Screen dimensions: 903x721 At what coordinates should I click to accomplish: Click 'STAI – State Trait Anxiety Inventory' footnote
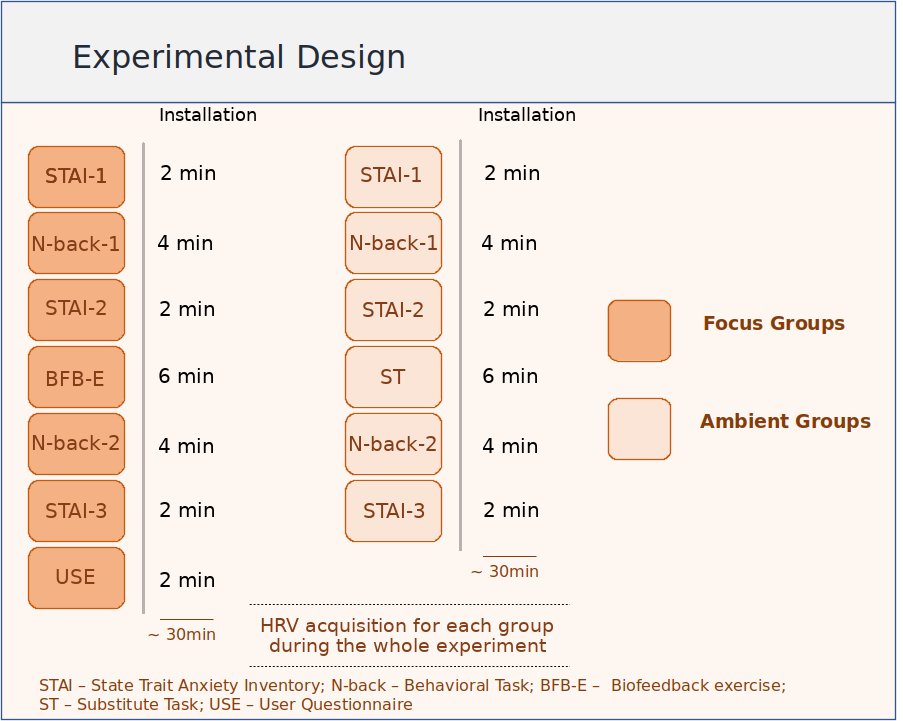coord(182,685)
